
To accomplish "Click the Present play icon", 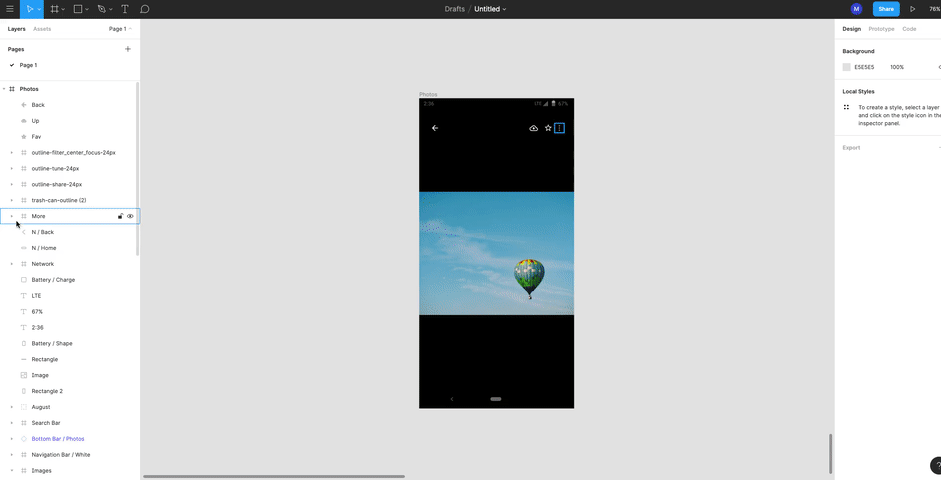I will 912,9.
